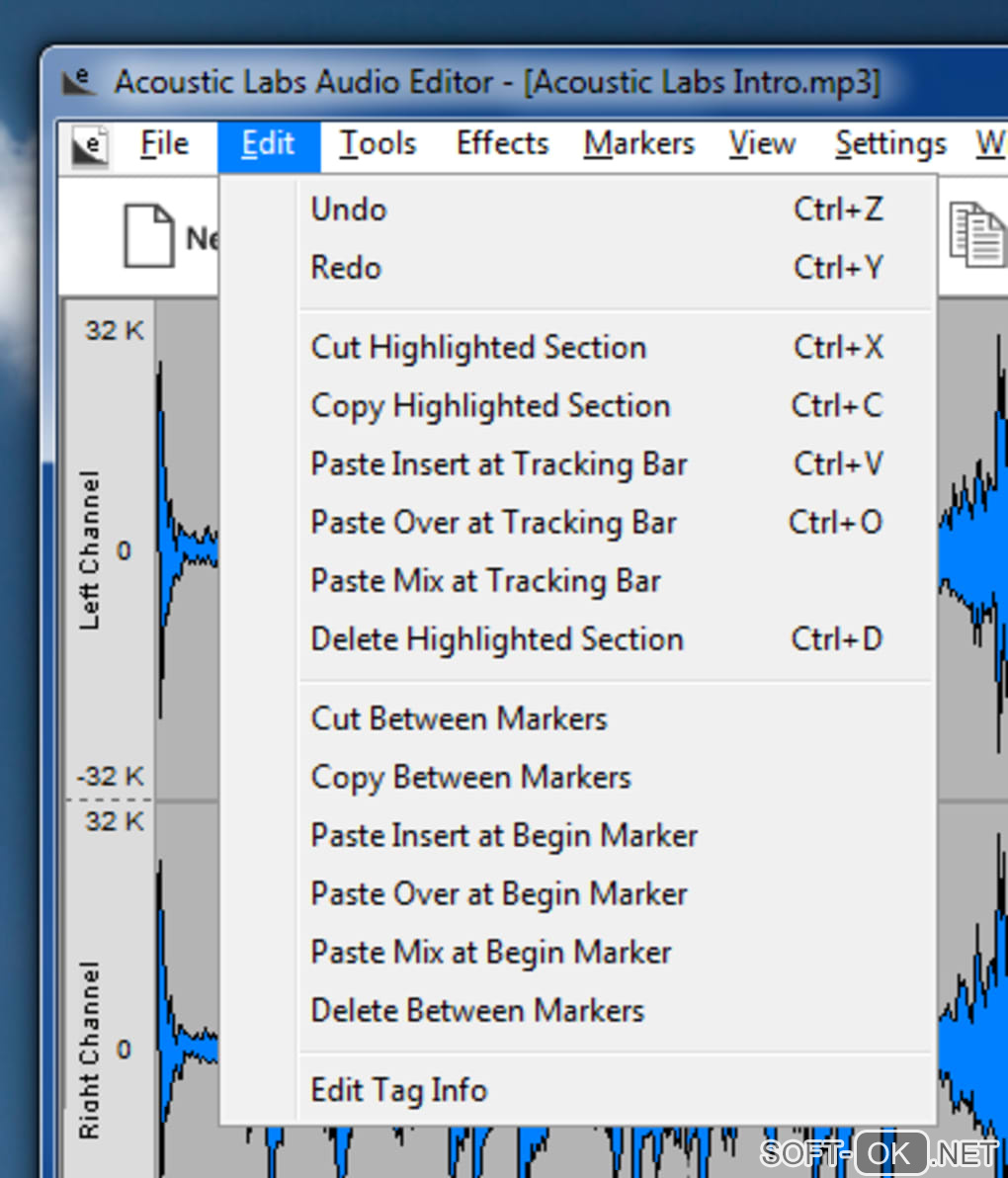The width and height of the screenshot is (1008, 1178).
Task: Open the Markers menu
Action: click(639, 144)
